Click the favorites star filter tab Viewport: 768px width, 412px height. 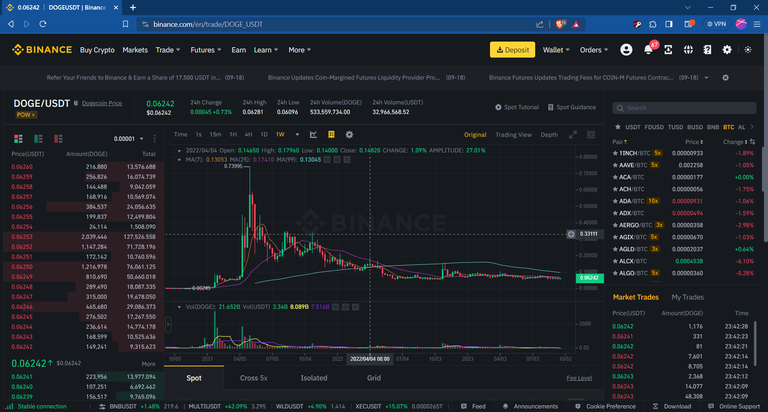618,127
